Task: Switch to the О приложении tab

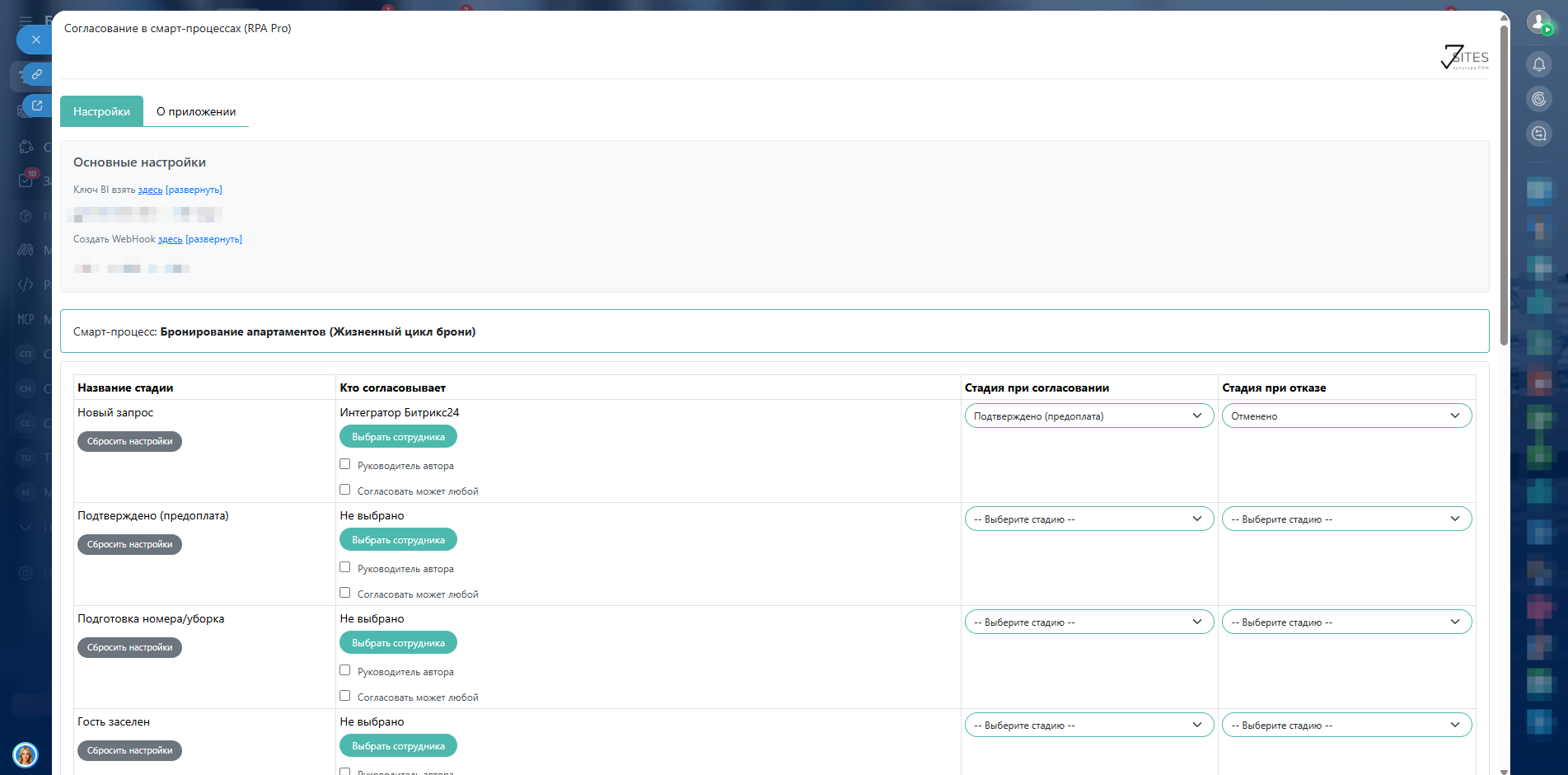Action: [x=196, y=111]
